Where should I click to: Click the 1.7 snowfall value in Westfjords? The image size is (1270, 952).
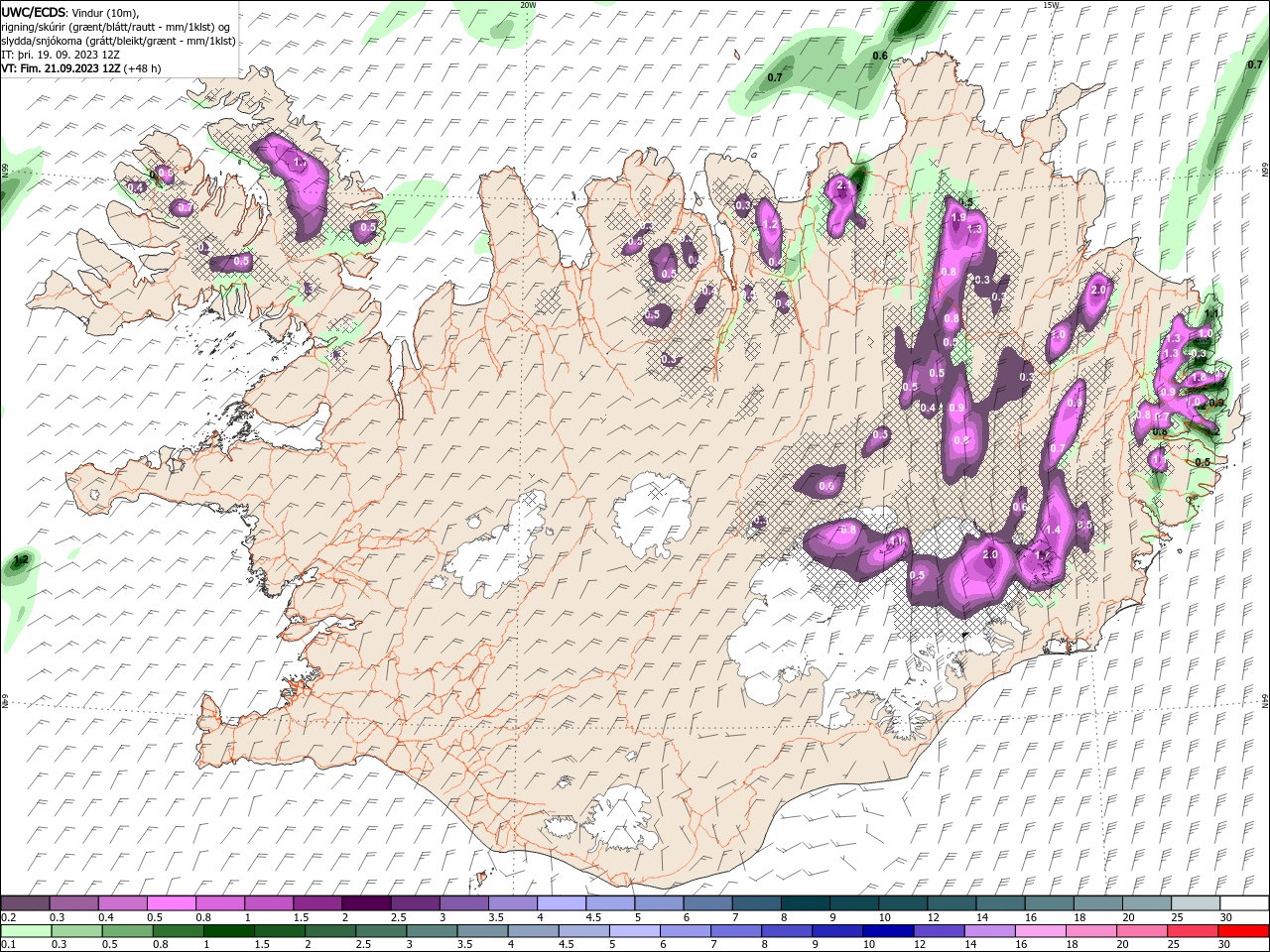[x=302, y=161]
